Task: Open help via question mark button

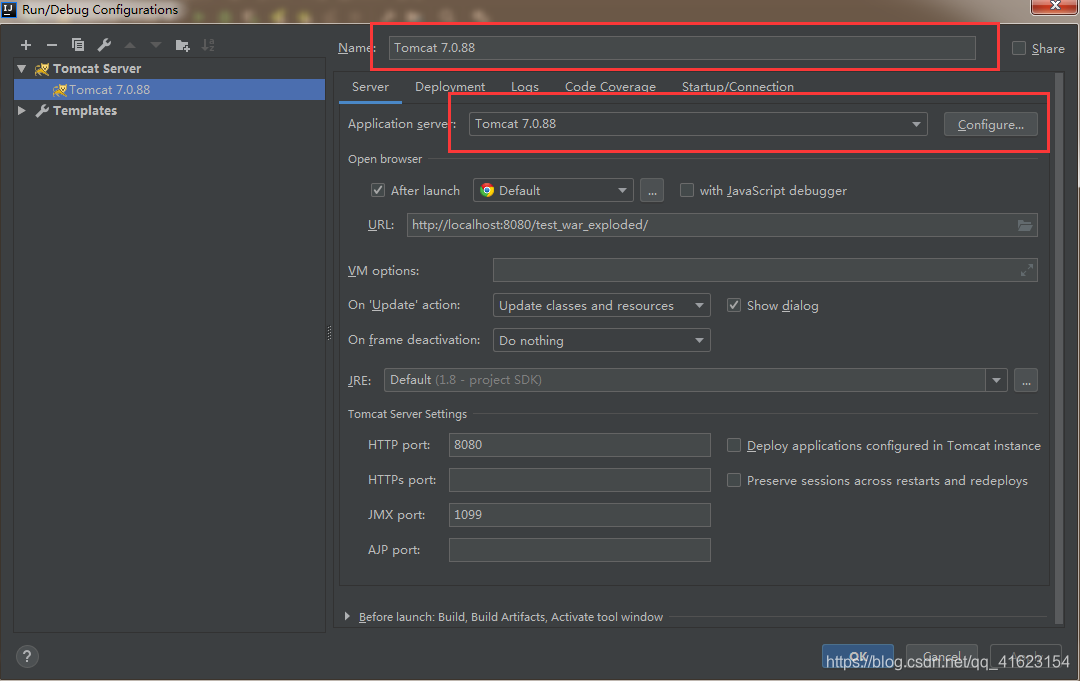Action: click(27, 656)
